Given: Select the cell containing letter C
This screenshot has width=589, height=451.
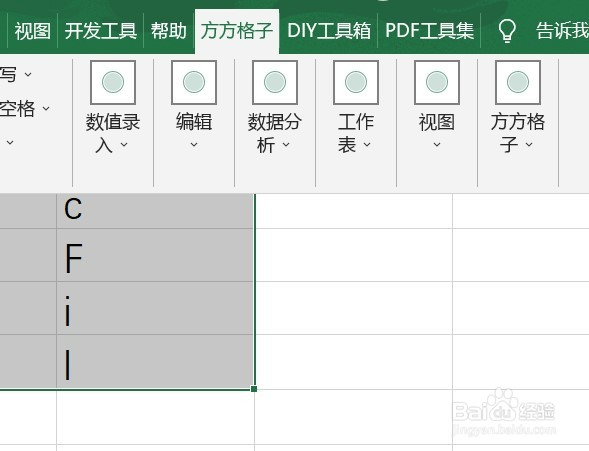Looking at the screenshot, I should pyautogui.click(x=156, y=211).
